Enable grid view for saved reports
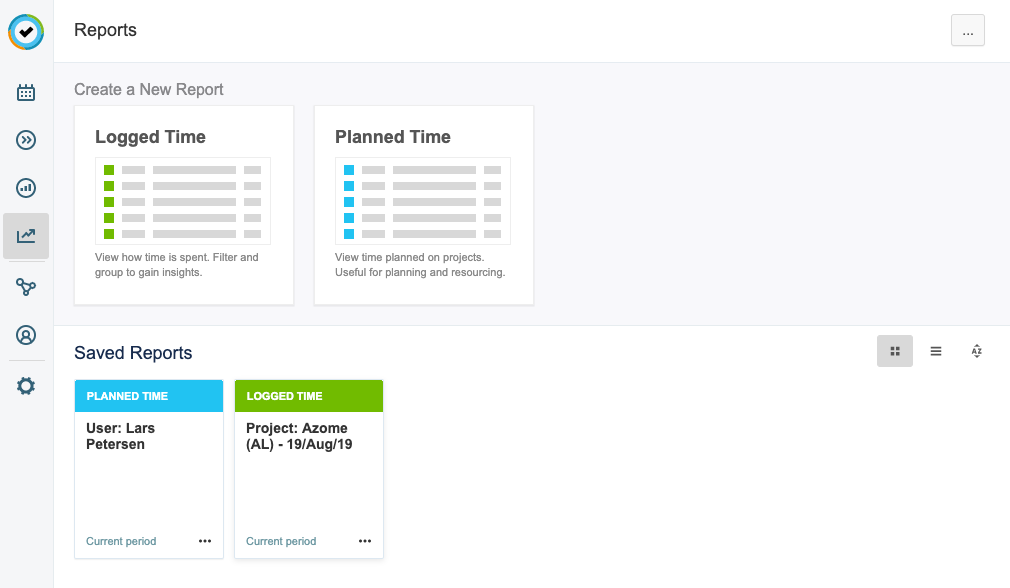Viewport: 1010px width, 588px height. click(x=895, y=351)
